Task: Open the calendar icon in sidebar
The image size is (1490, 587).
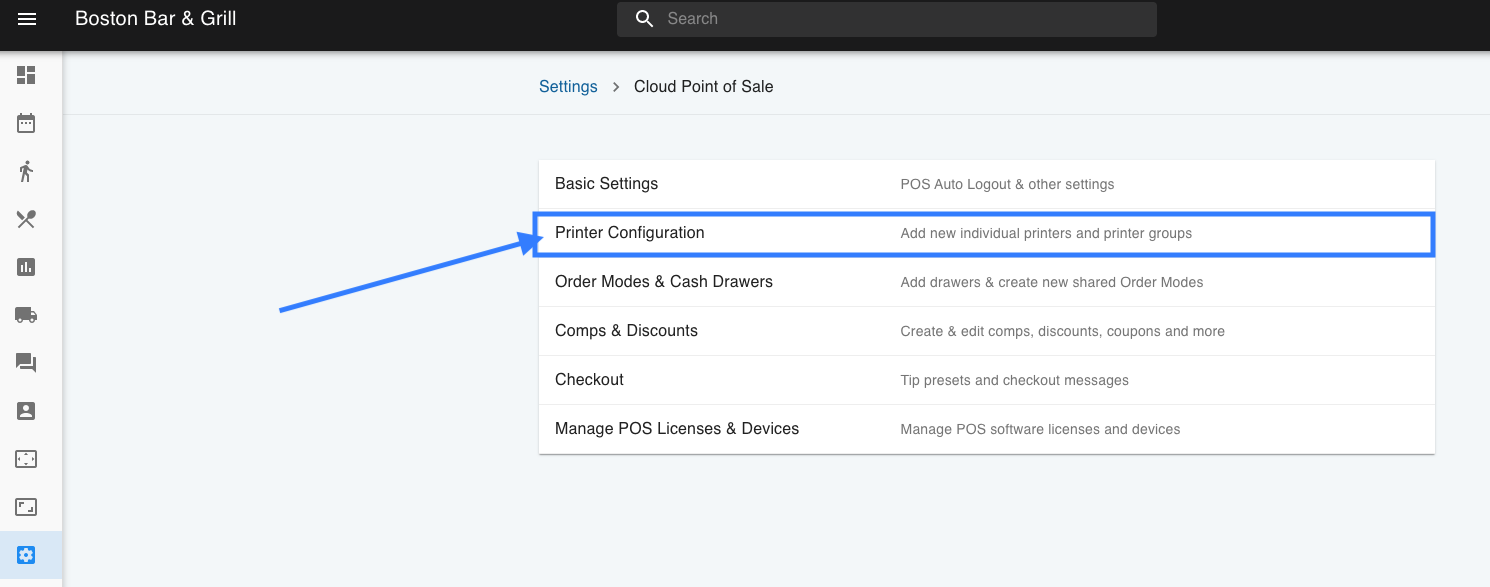Action: [x=26, y=123]
